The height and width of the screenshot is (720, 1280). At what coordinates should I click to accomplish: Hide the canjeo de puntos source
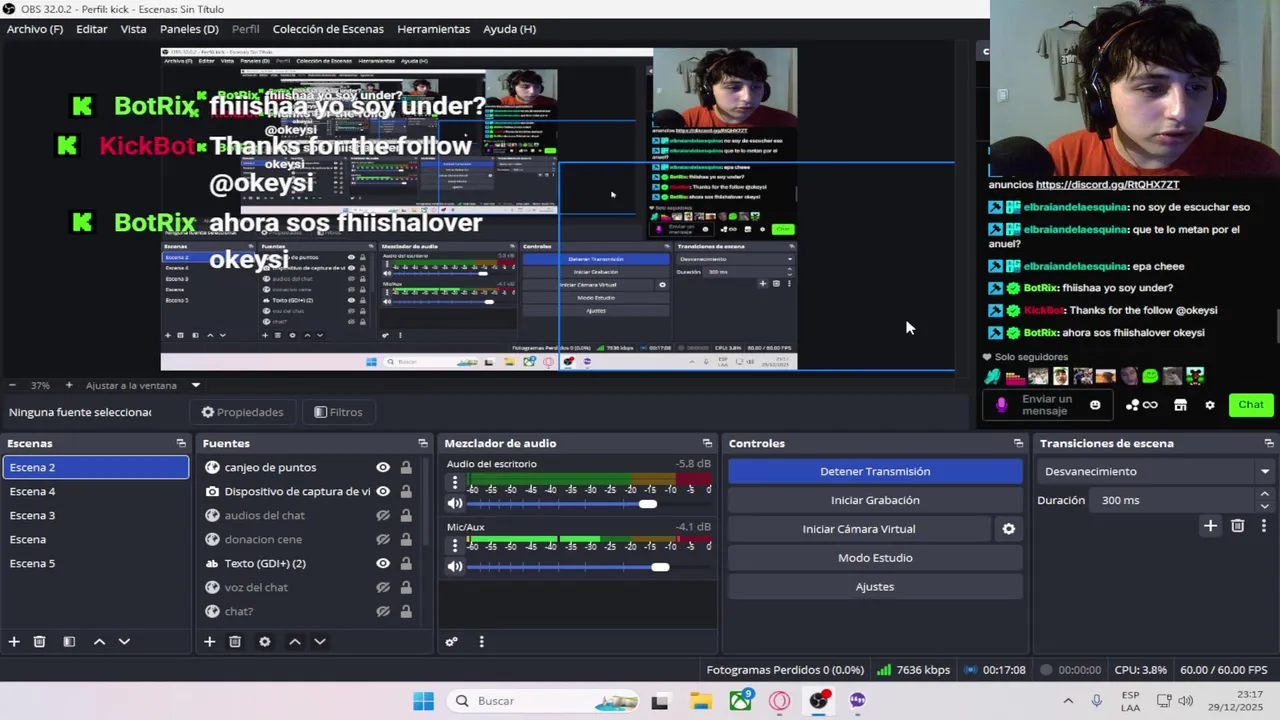[383, 467]
